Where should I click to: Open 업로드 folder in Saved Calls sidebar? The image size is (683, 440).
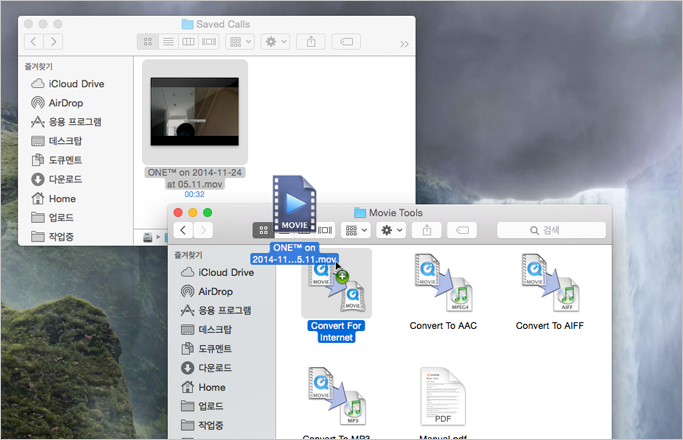point(52,217)
